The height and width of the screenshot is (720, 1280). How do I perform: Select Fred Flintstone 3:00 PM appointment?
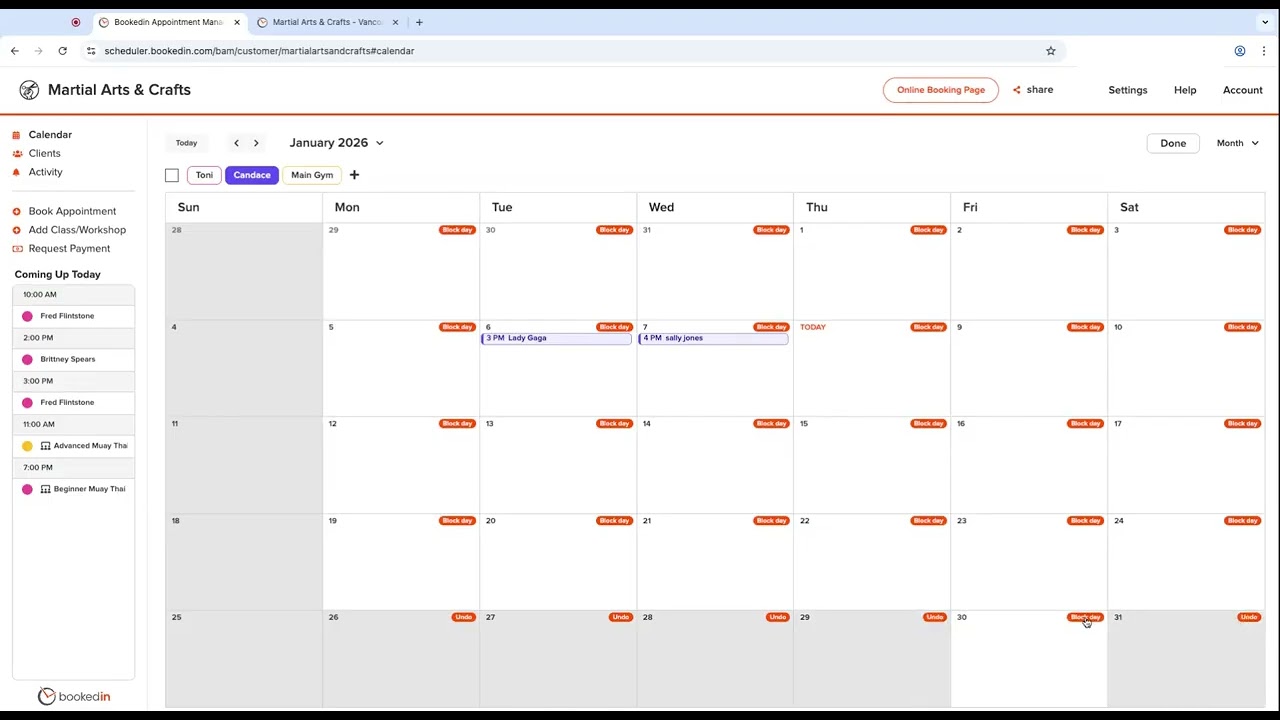coord(74,403)
